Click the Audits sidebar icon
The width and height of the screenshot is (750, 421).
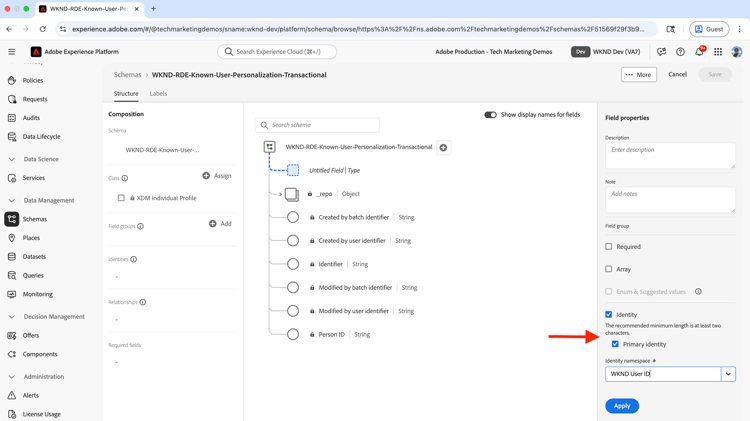[12, 118]
